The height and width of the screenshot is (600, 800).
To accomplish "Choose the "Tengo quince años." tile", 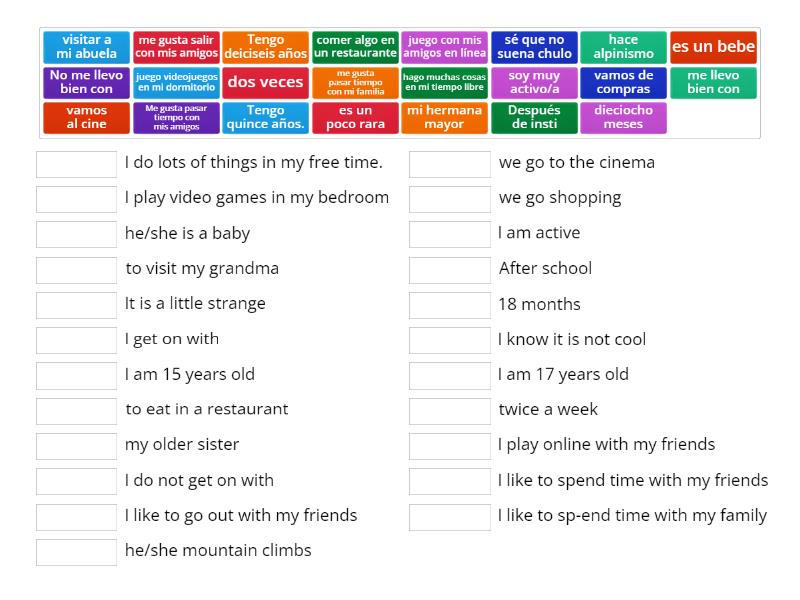I will coord(265,117).
